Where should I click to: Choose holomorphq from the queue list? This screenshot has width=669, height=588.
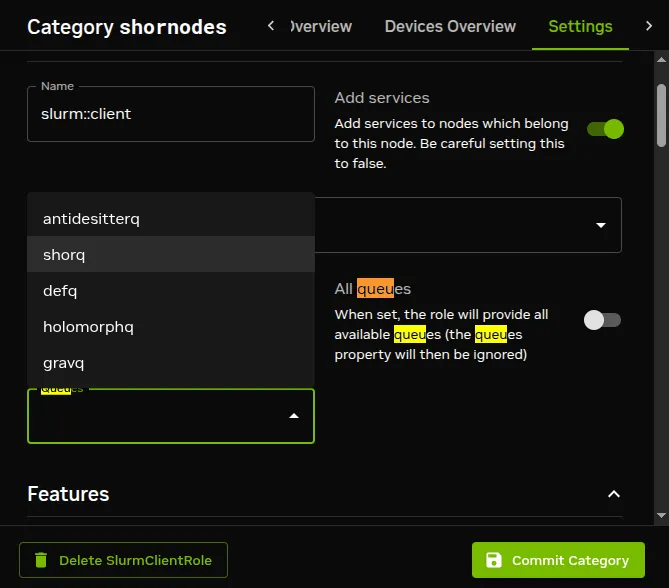(171, 327)
